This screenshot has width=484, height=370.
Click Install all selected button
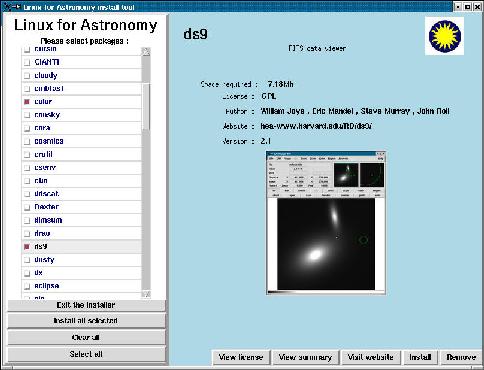click(86, 321)
